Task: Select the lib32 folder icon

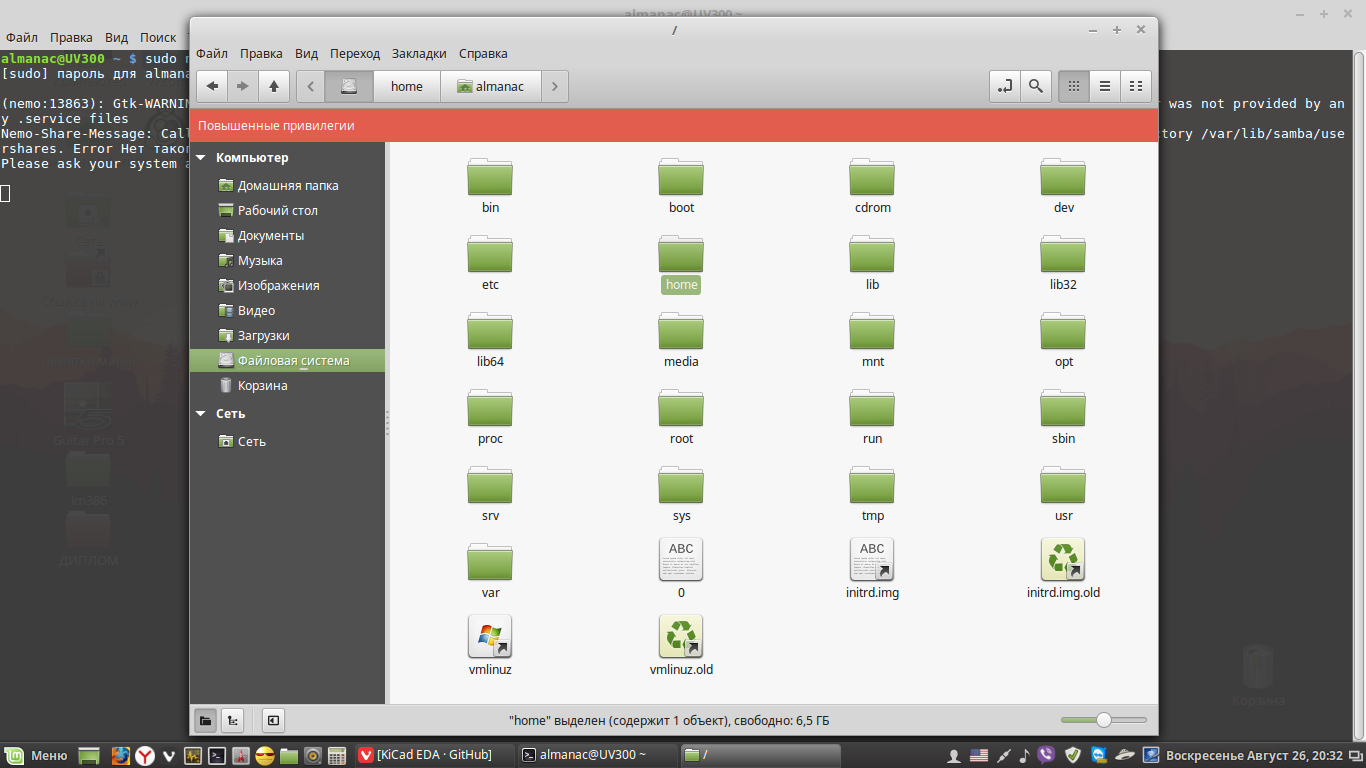Action: tap(1063, 254)
